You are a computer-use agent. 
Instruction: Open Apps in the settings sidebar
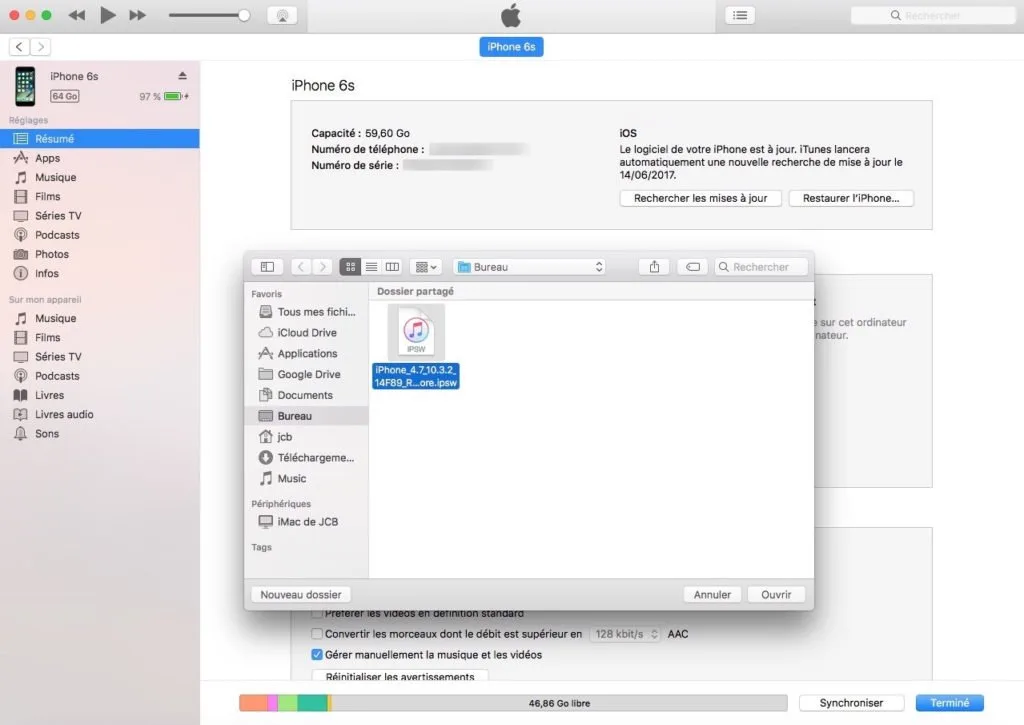click(x=99, y=158)
